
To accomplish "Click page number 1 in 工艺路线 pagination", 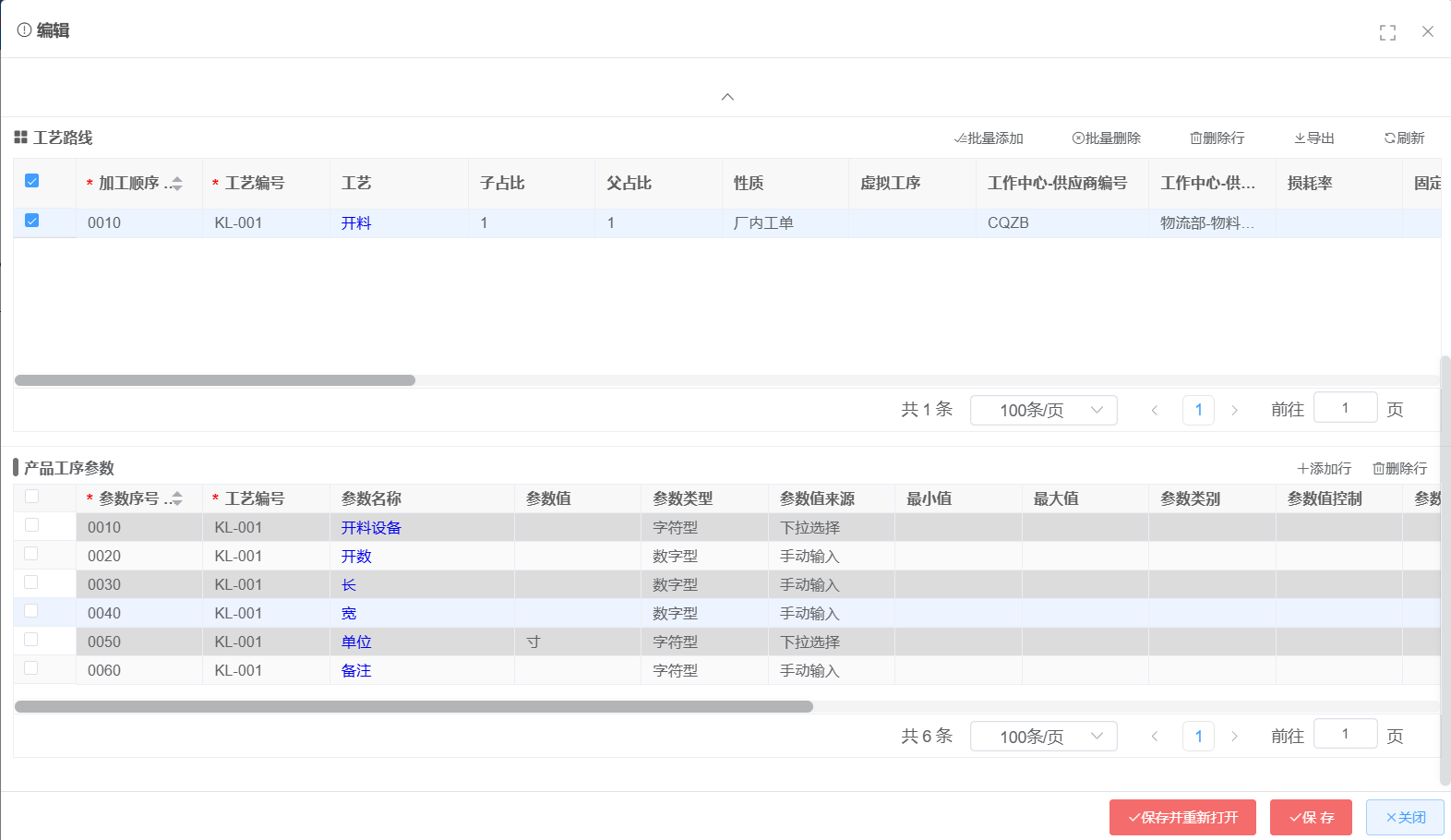I will (x=1198, y=410).
